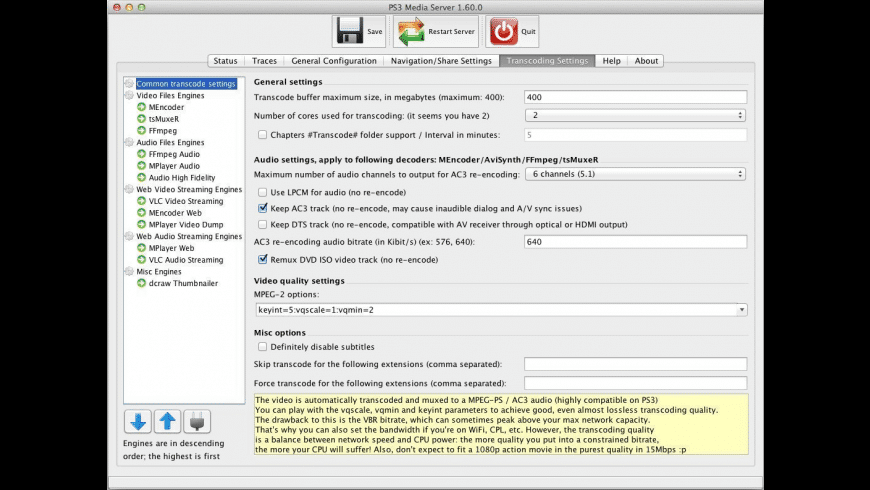Click green icon beside dcraw Thumbnailer

(x=141, y=283)
